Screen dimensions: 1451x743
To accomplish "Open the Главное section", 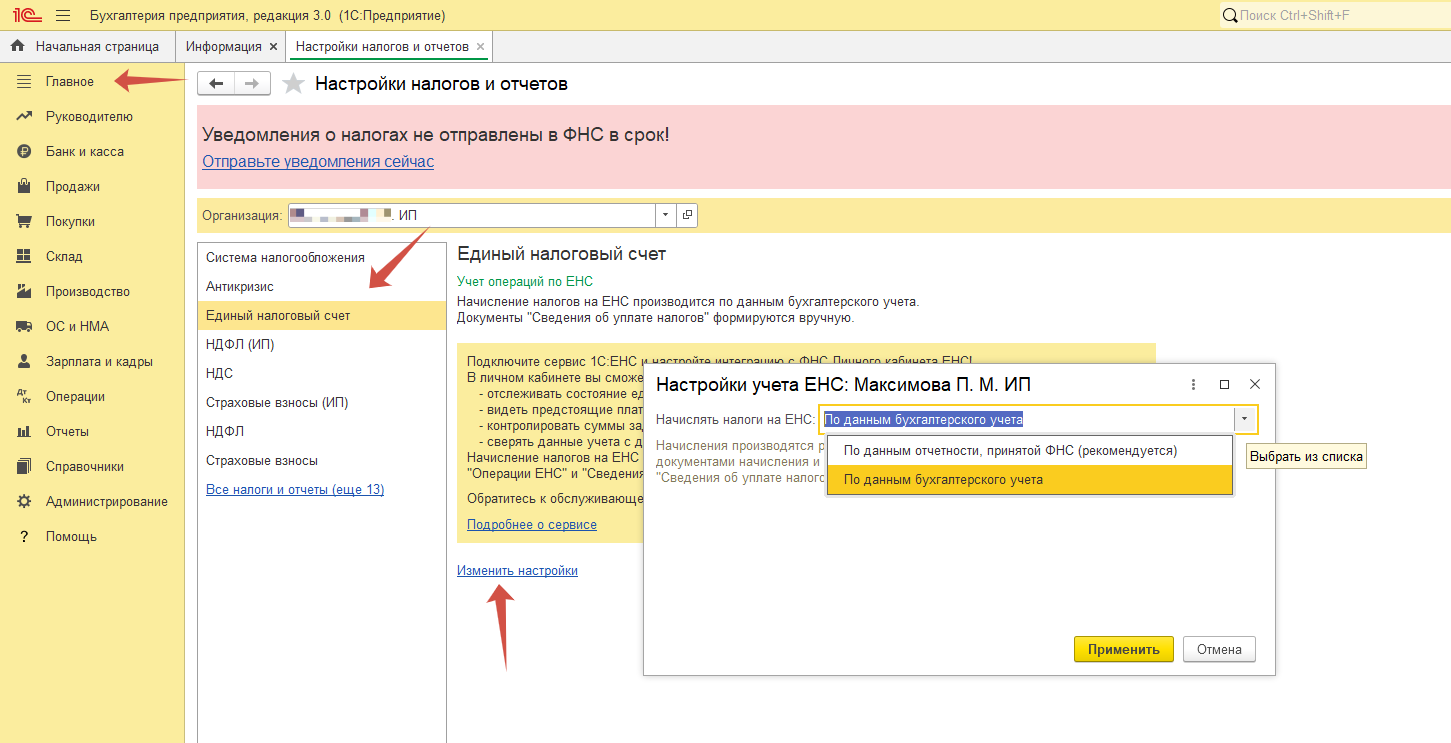I will coord(92,81).
